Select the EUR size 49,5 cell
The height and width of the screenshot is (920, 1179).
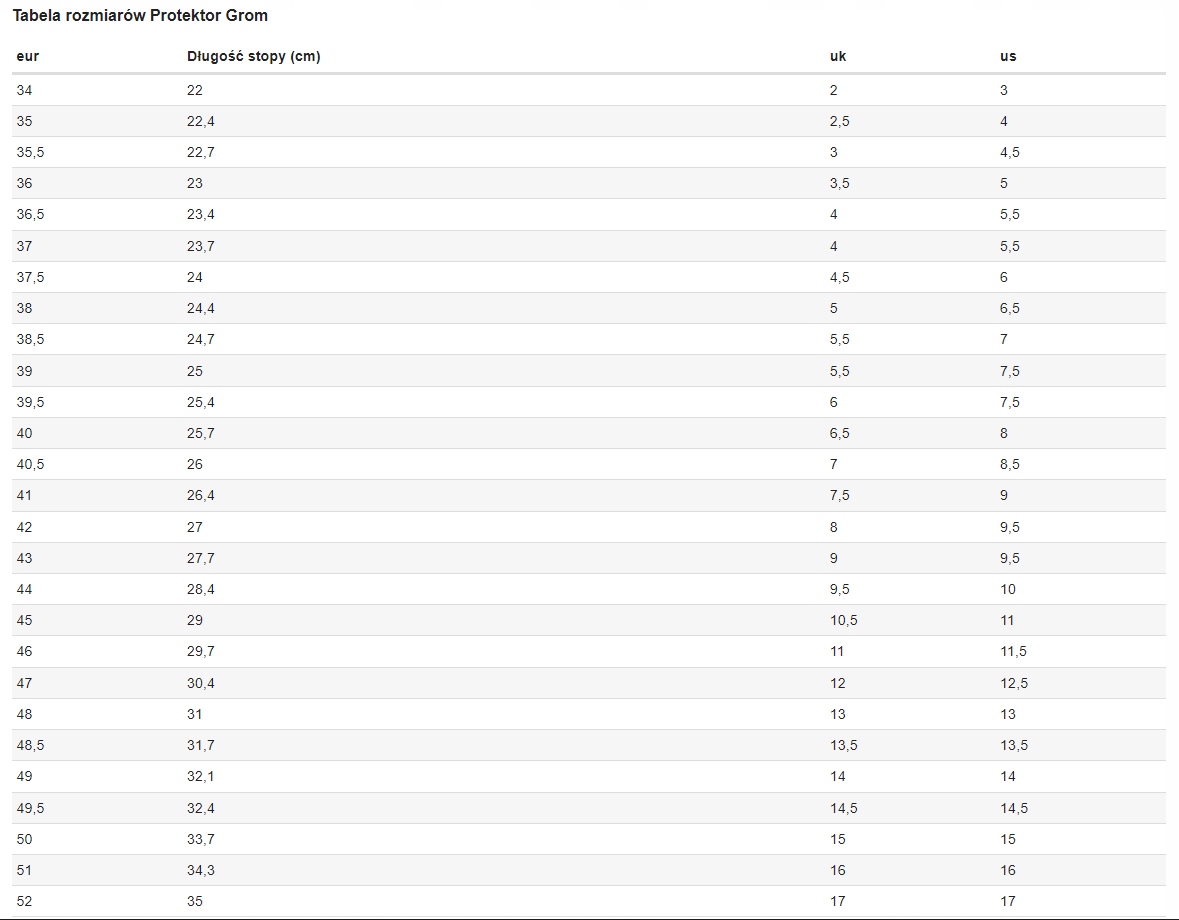30,808
